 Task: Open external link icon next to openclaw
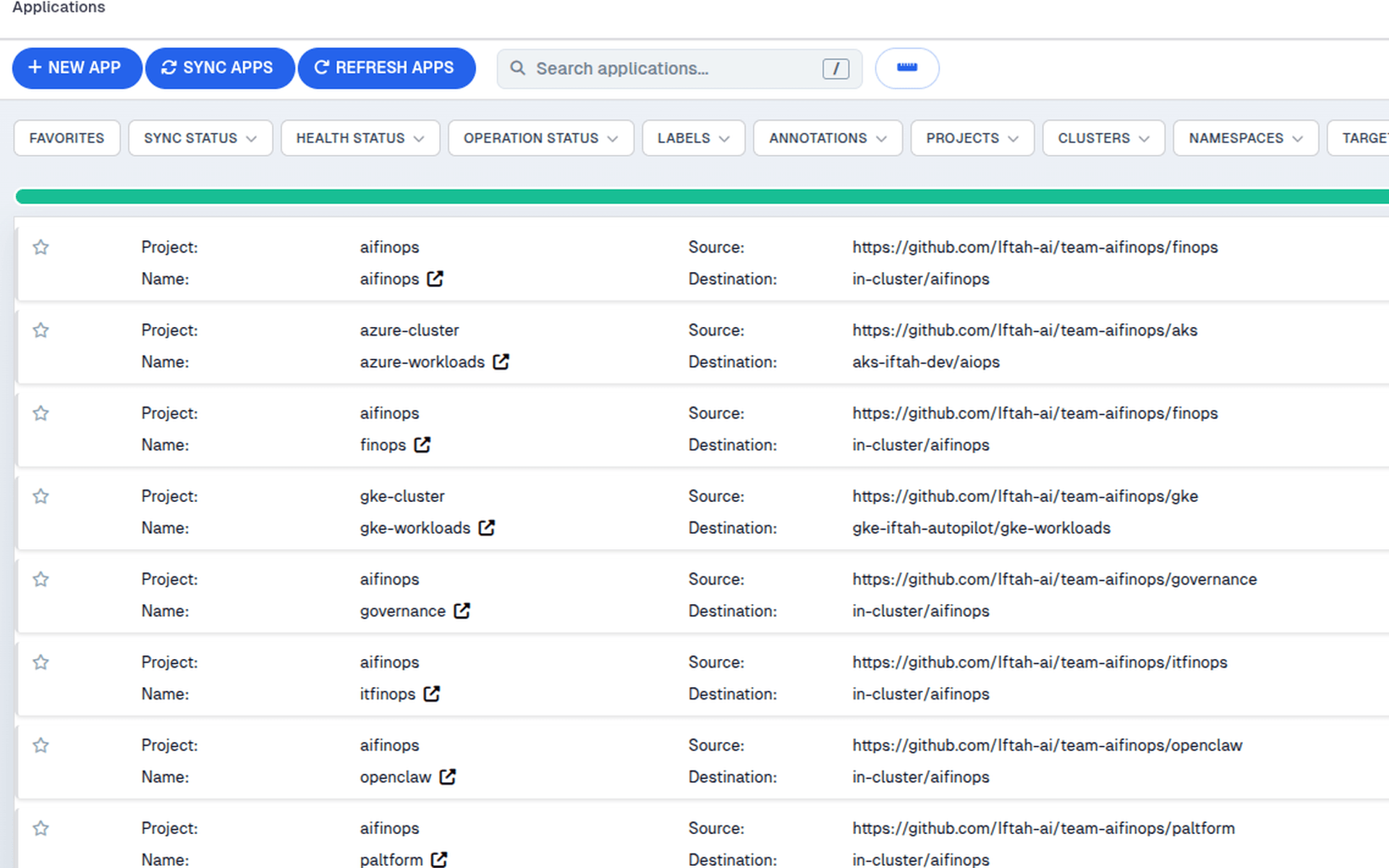[448, 777]
